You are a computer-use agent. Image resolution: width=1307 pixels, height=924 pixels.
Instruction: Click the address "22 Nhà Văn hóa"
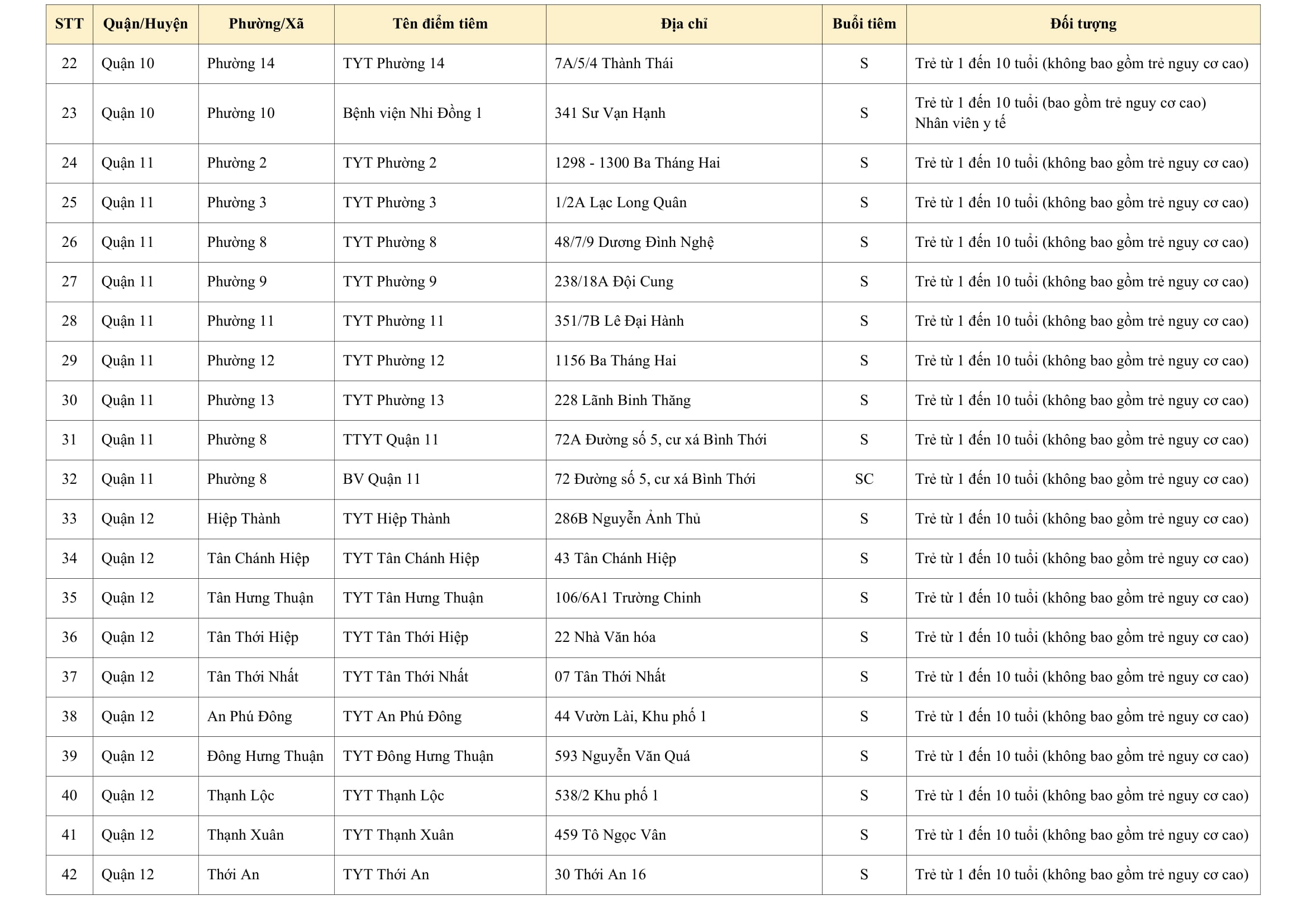(605, 637)
